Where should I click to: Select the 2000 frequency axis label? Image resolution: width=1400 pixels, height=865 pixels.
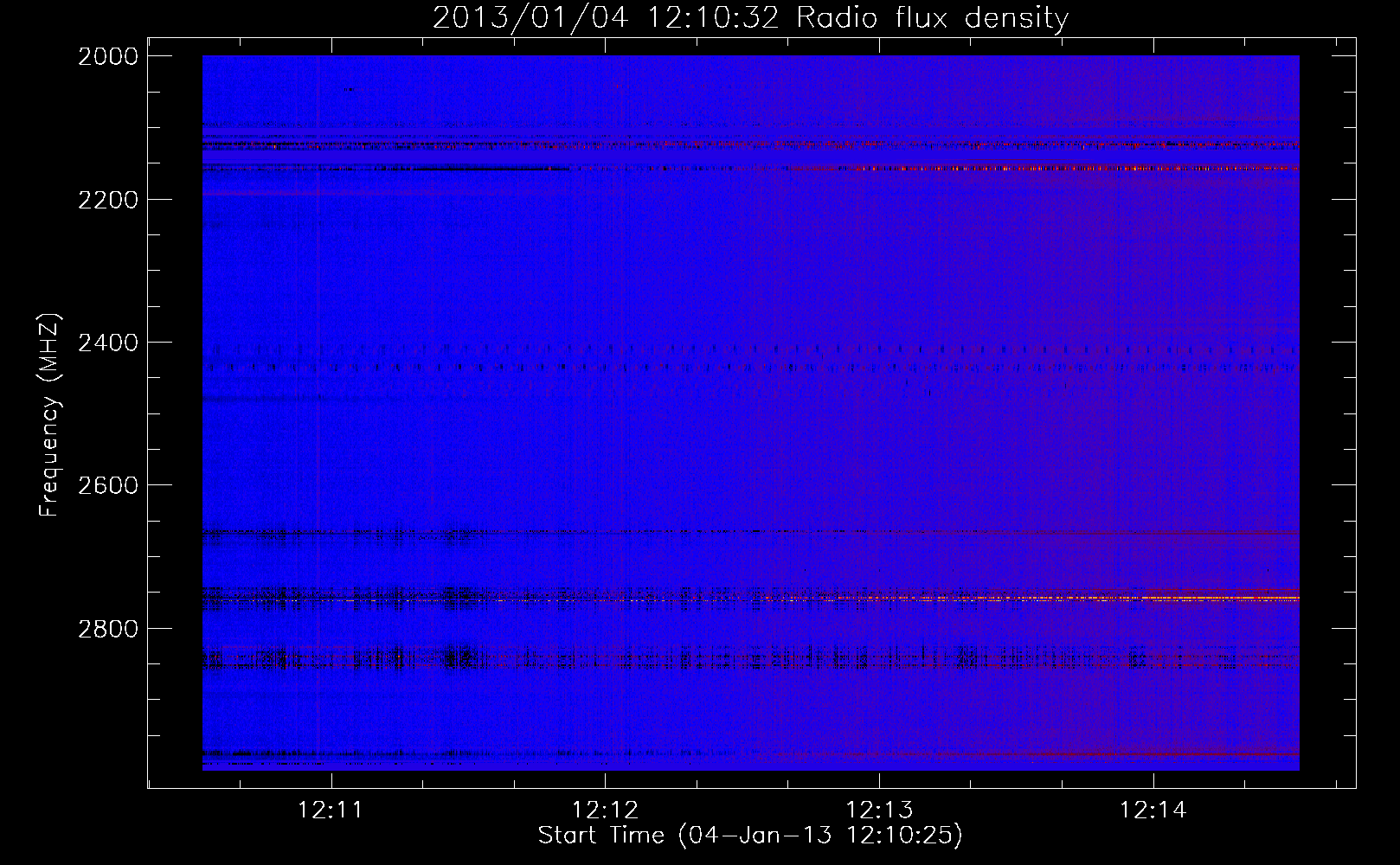pos(108,56)
